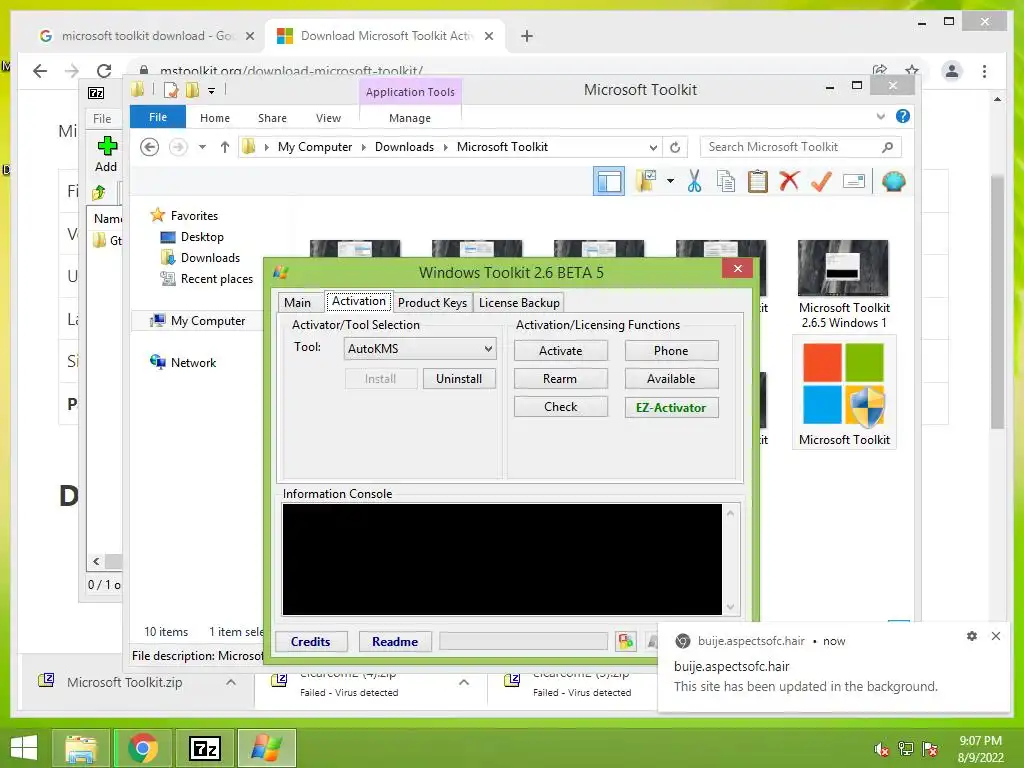
Task: Select the Activation tab
Action: click(359, 301)
